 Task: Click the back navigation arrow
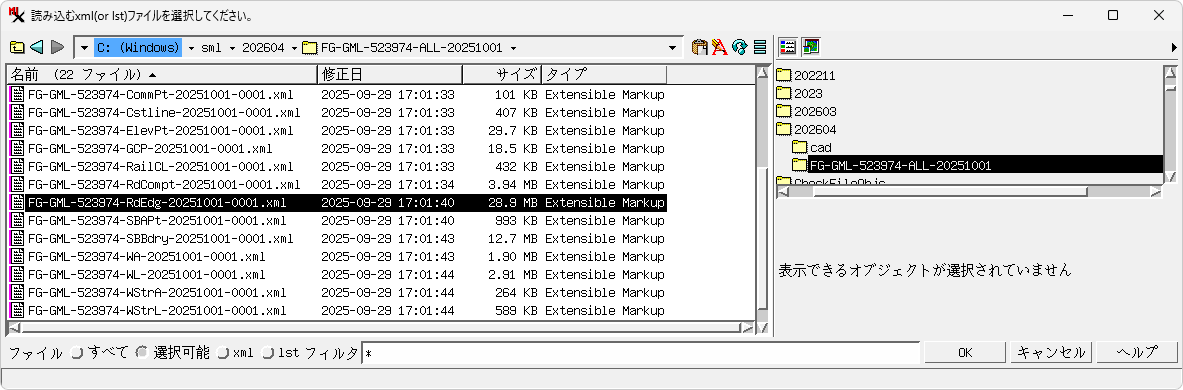point(37,48)
